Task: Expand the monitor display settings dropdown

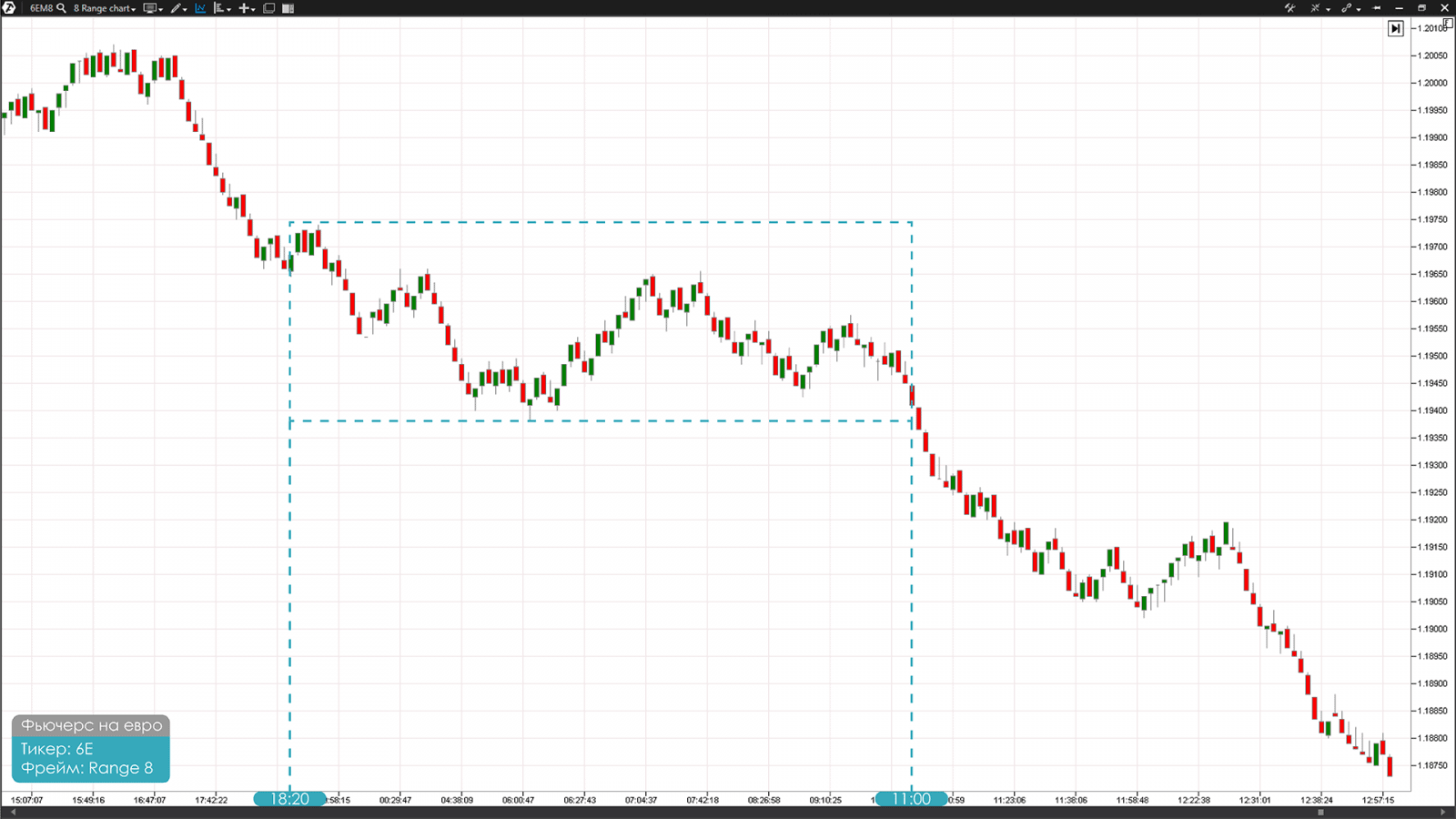Action: point(152,8)
